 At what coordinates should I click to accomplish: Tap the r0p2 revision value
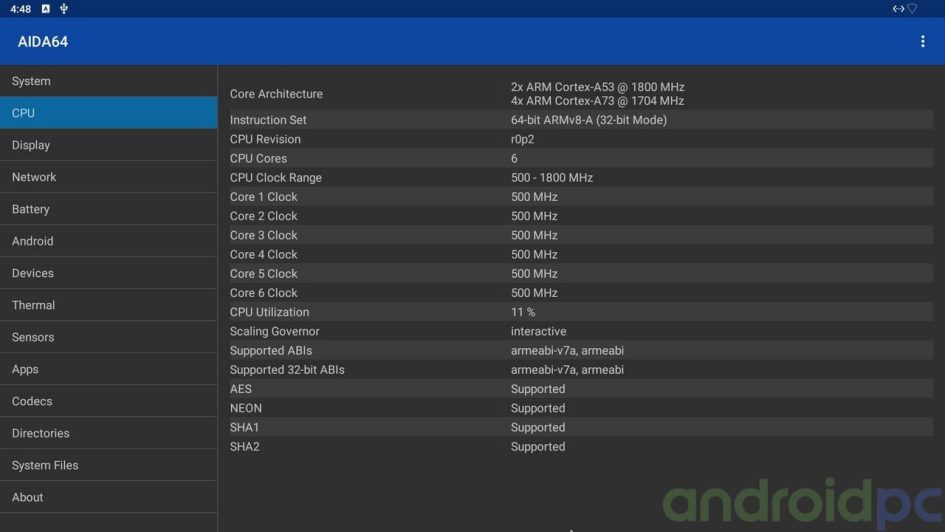(x=522, y=139)
